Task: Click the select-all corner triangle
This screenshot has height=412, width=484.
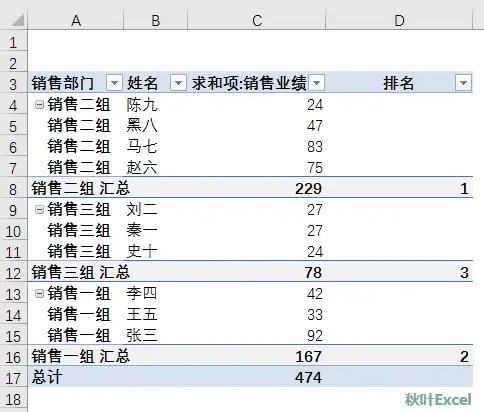Action: pyautogui.click(x=18, y=20)
